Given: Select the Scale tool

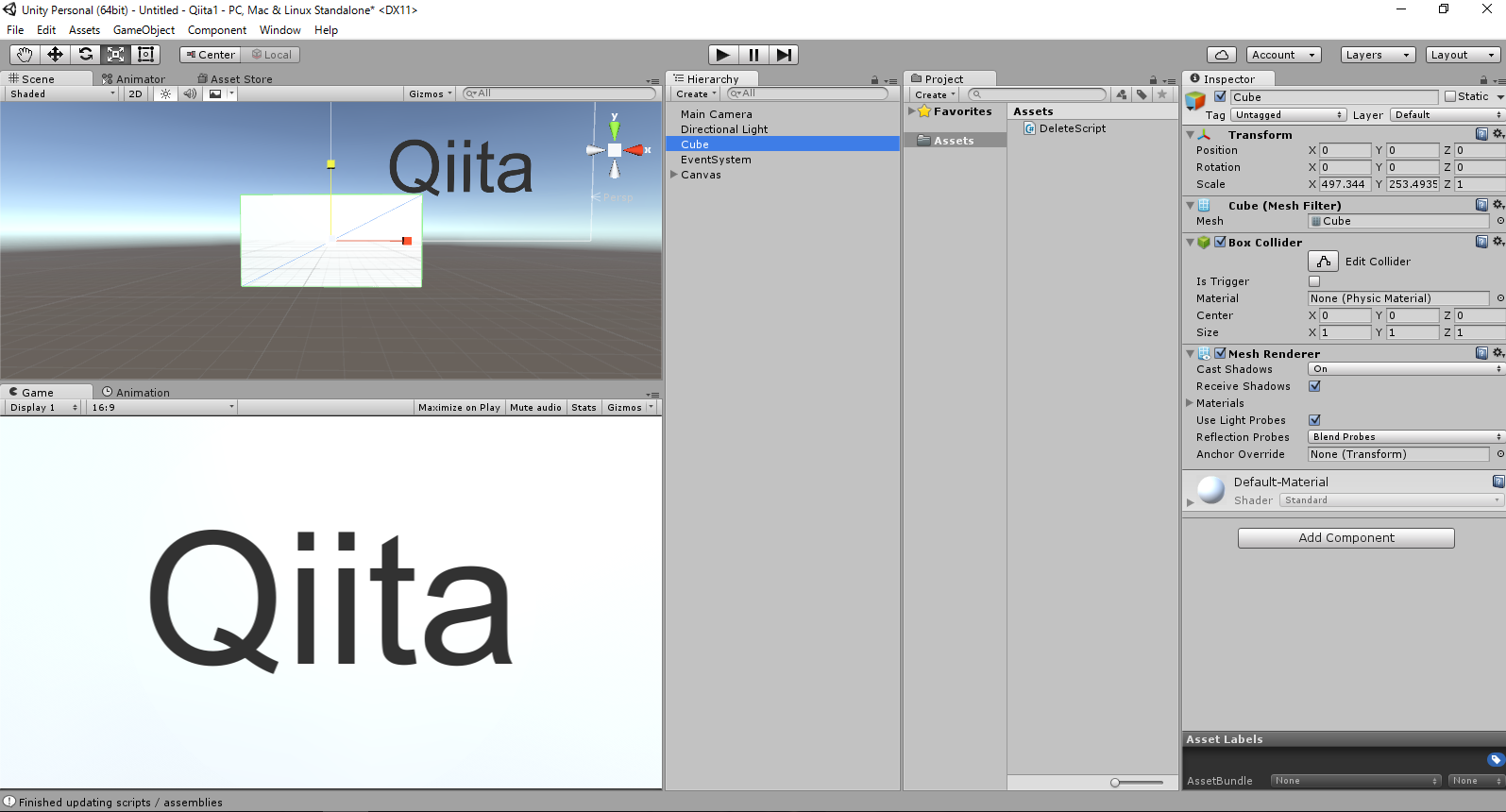Looking at the screenshot, I should point(115,55).
